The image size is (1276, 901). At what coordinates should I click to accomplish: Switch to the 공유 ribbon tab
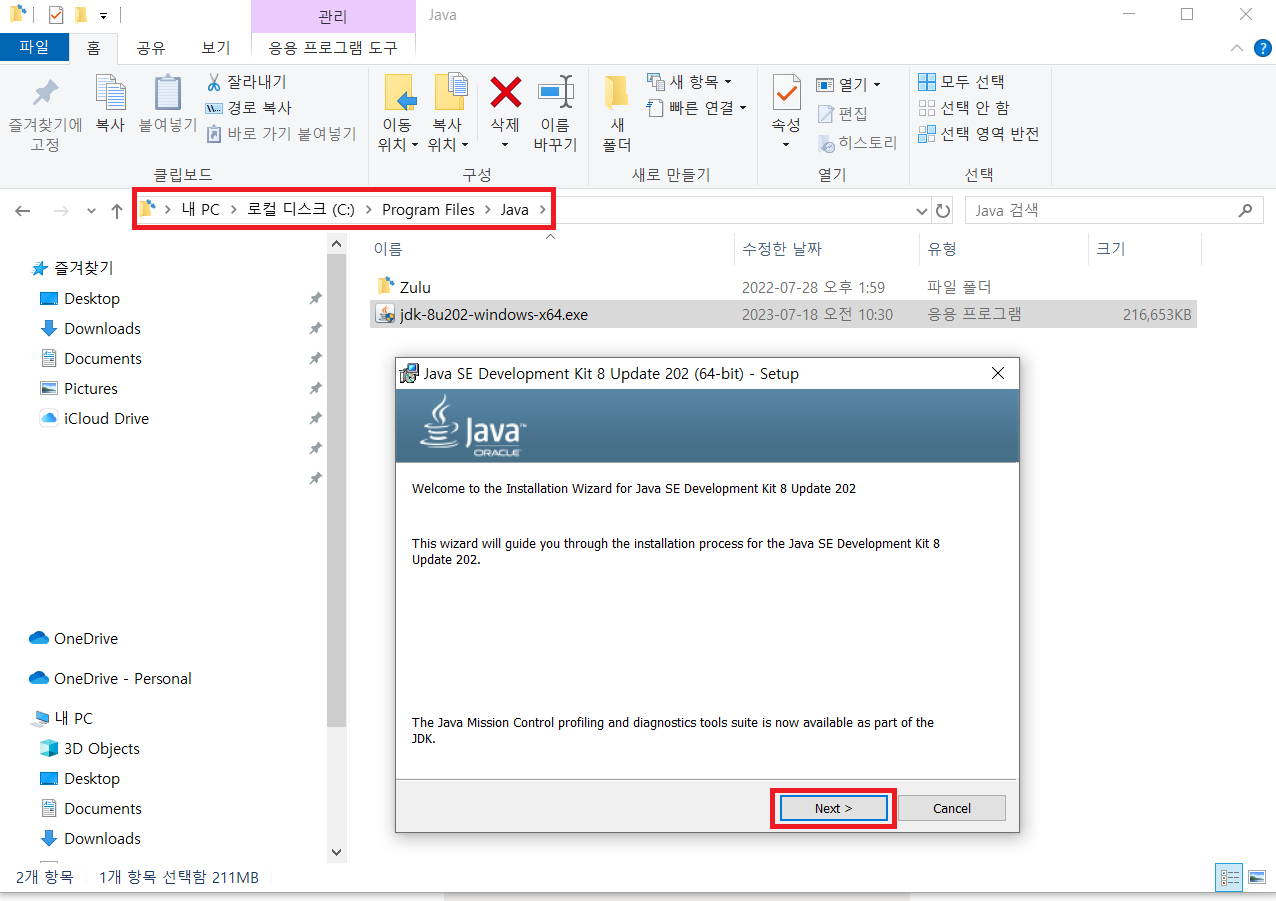[x=151, y=47]
